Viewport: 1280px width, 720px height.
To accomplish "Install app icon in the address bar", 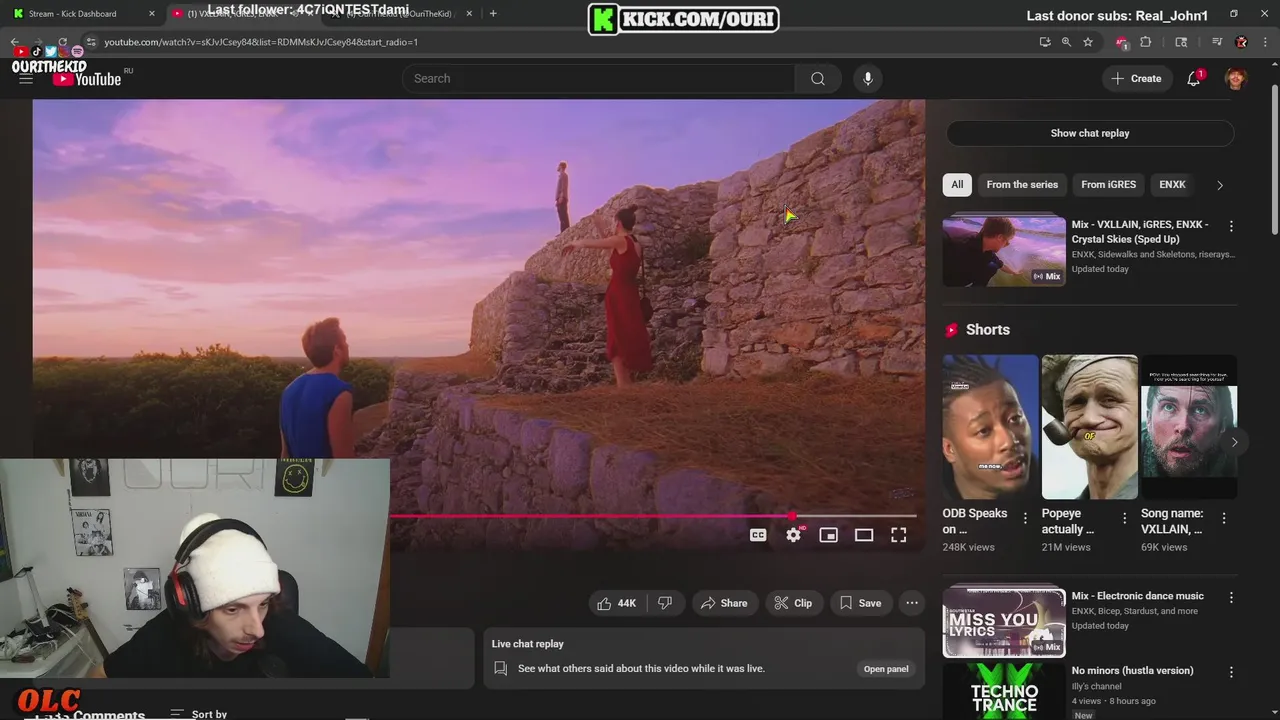I will [x=1045, y=42].
